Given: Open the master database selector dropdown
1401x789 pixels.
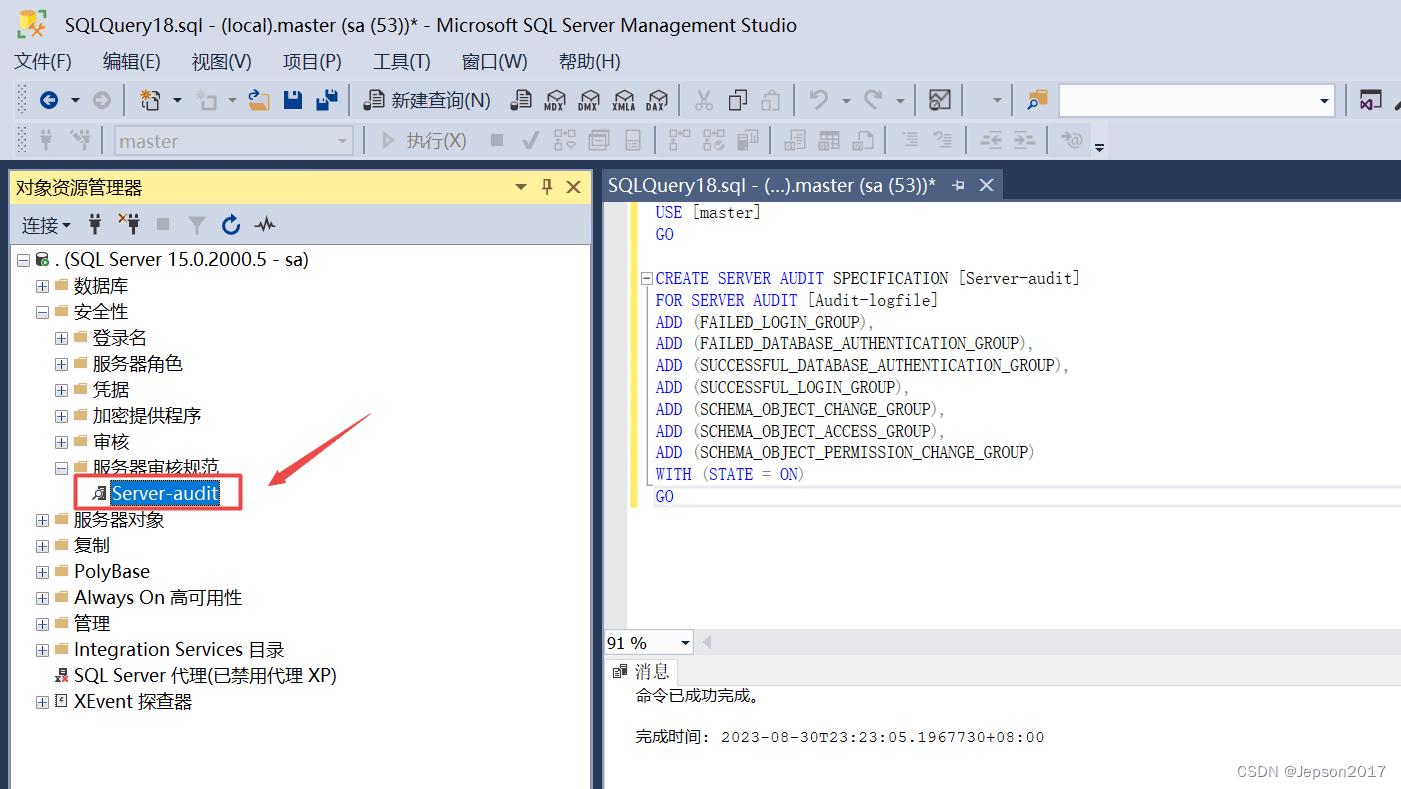Looking at the screenshot, I should pos(343,141).
